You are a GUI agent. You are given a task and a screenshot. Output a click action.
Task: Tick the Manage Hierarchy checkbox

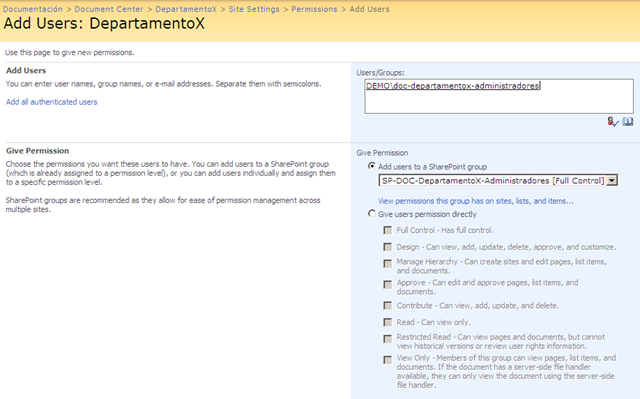click(x=387, y=264)
